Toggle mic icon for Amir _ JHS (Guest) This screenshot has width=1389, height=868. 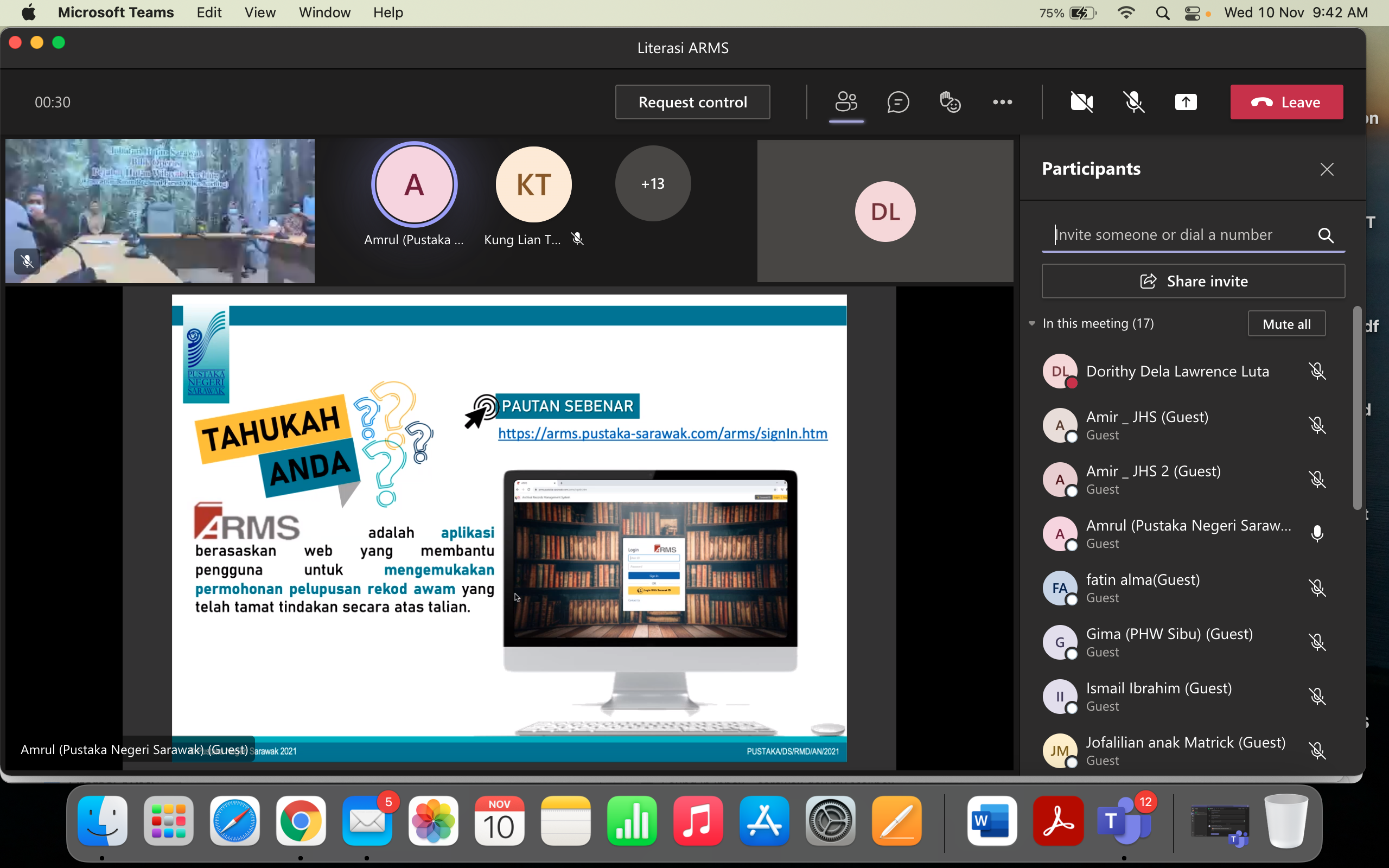1317,425
